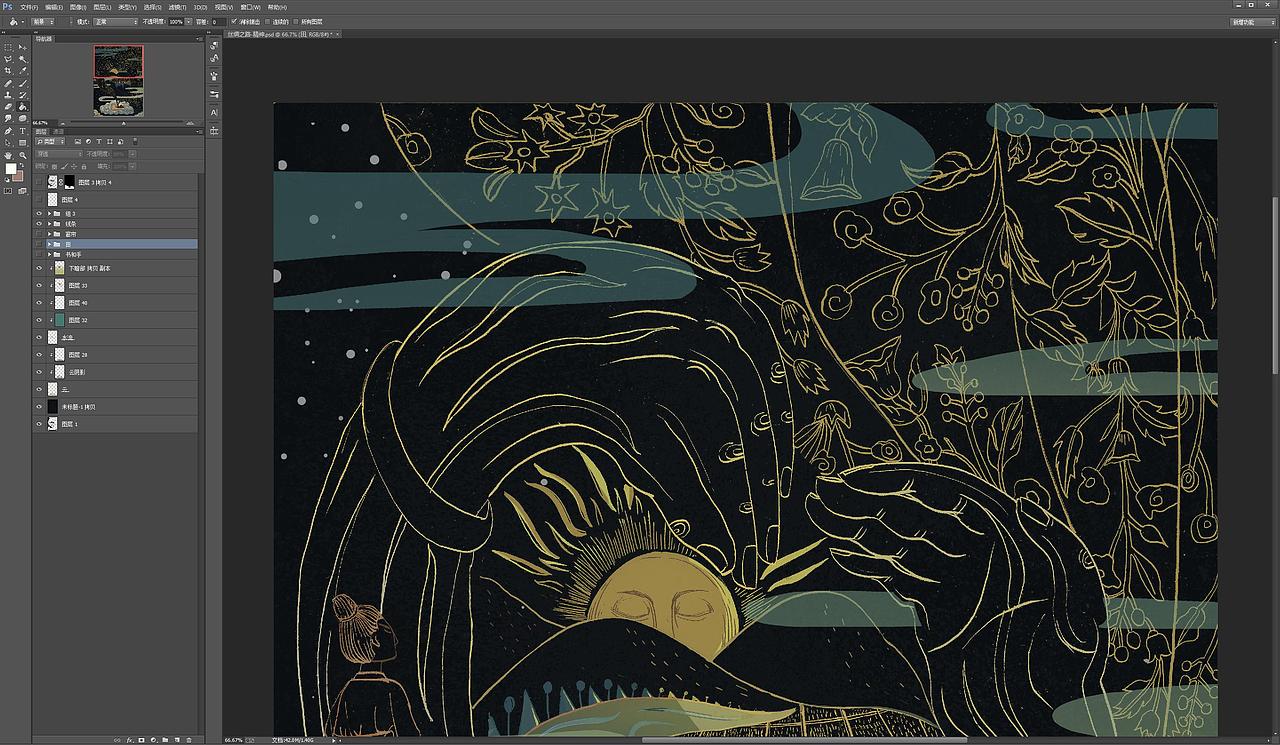Screen dimensions: 1280x745
Task: Select the Brush tool
Action: 22,83
